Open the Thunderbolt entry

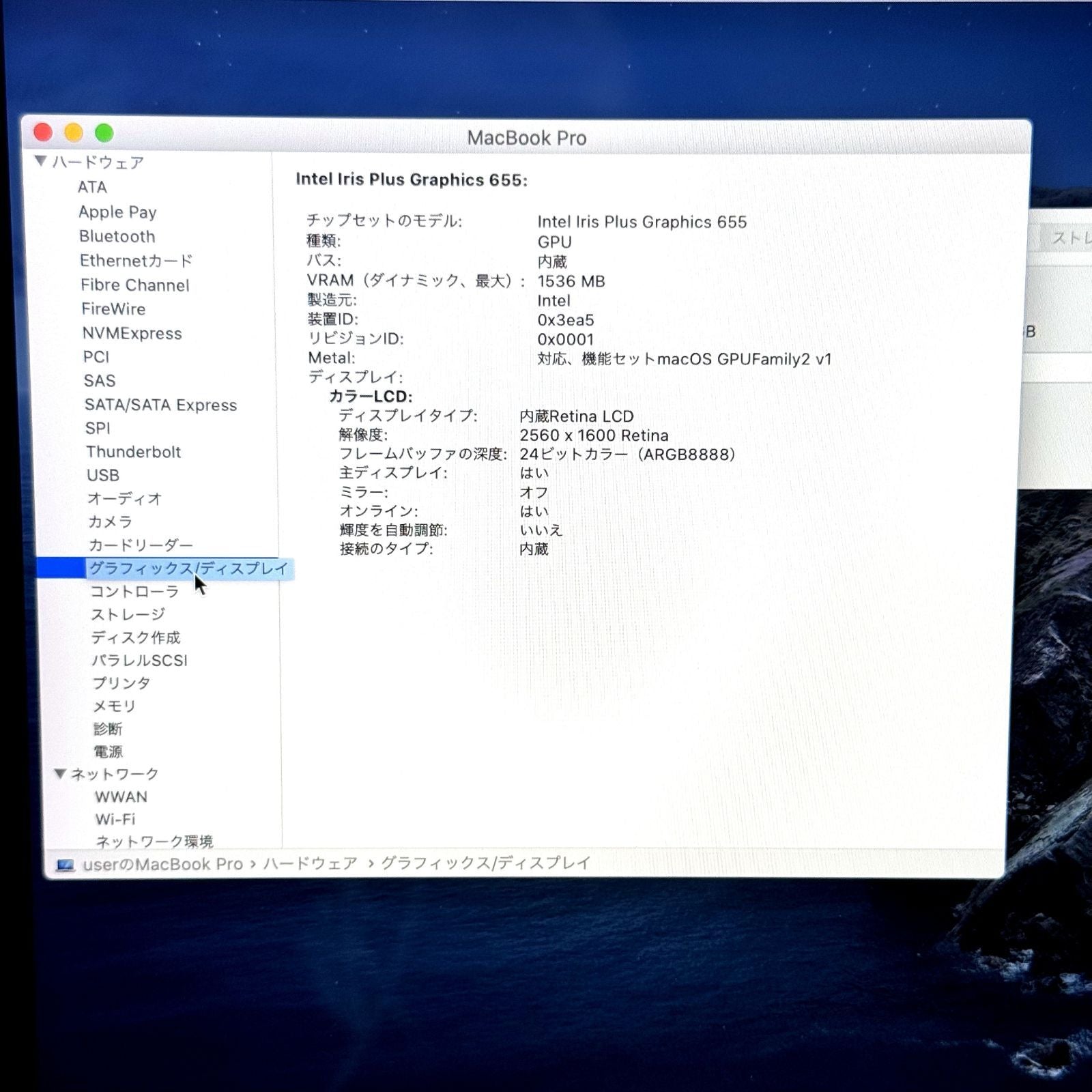(x=133, y=452)
